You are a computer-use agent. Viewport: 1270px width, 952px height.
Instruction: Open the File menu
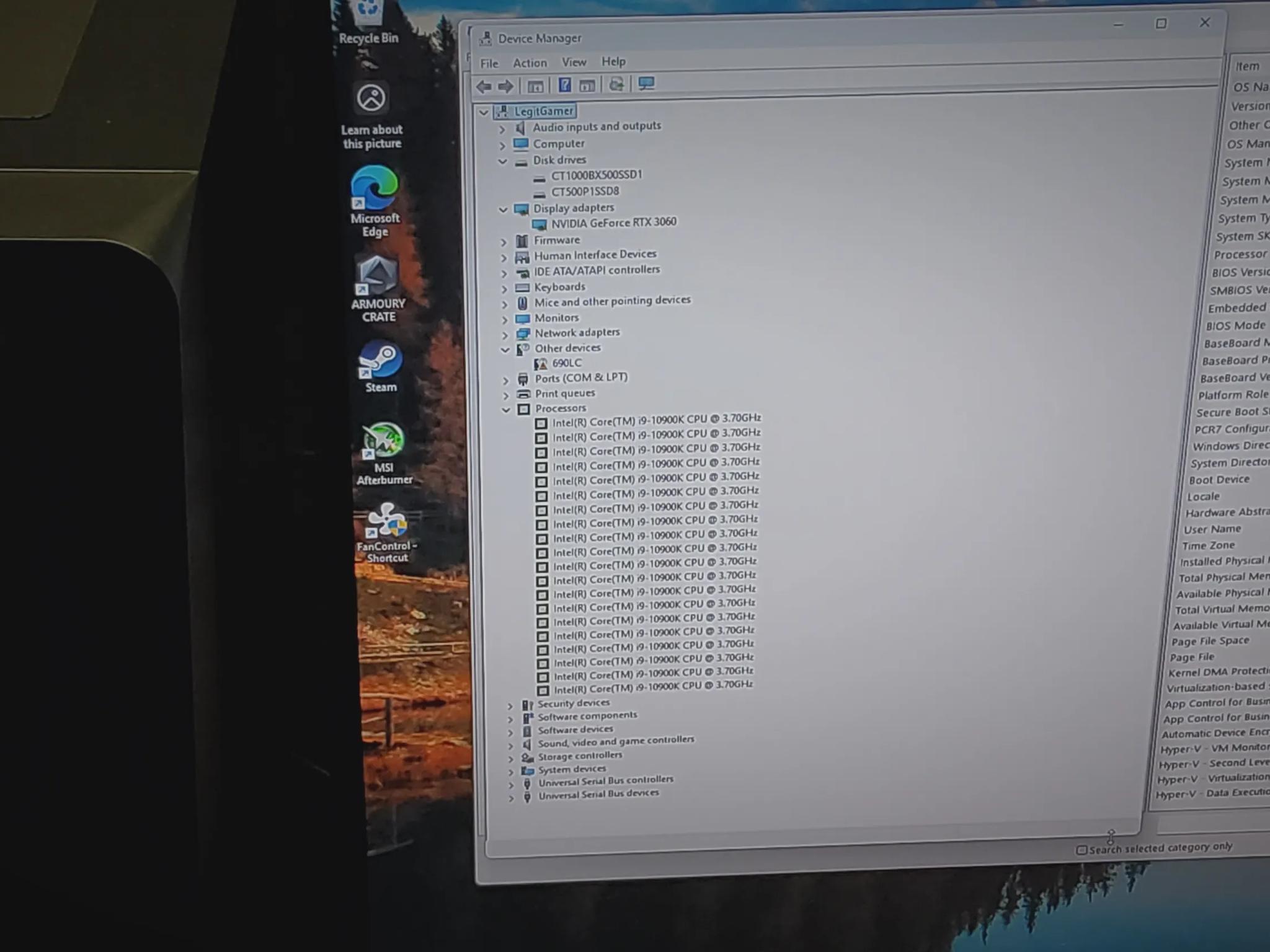point(489,63)
